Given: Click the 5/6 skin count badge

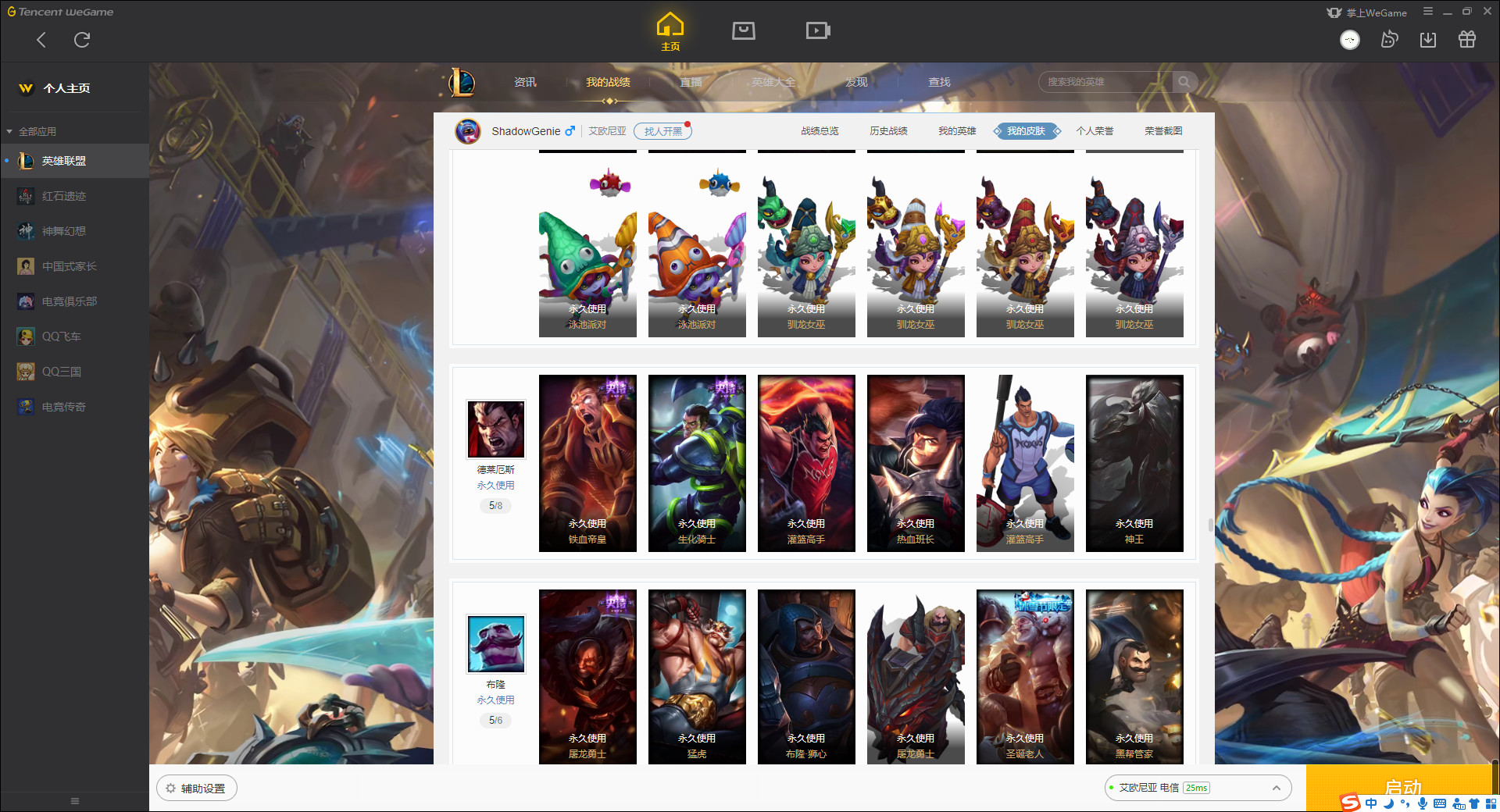Looking at the screenshot, I should point(495,721).
